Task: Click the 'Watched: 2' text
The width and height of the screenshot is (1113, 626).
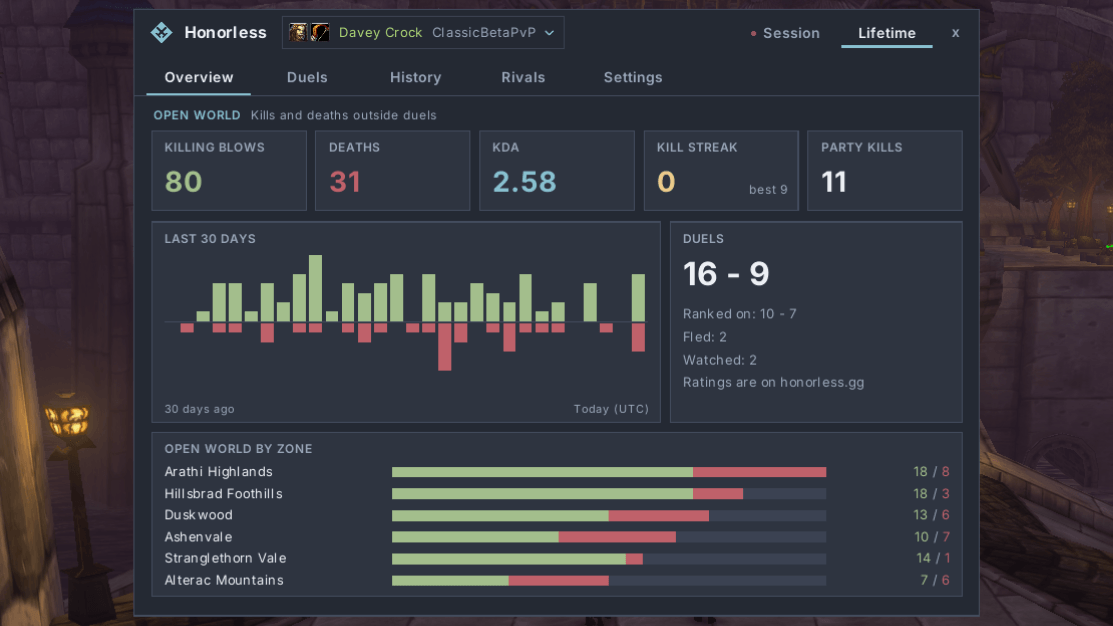Action: pos(720,360)
